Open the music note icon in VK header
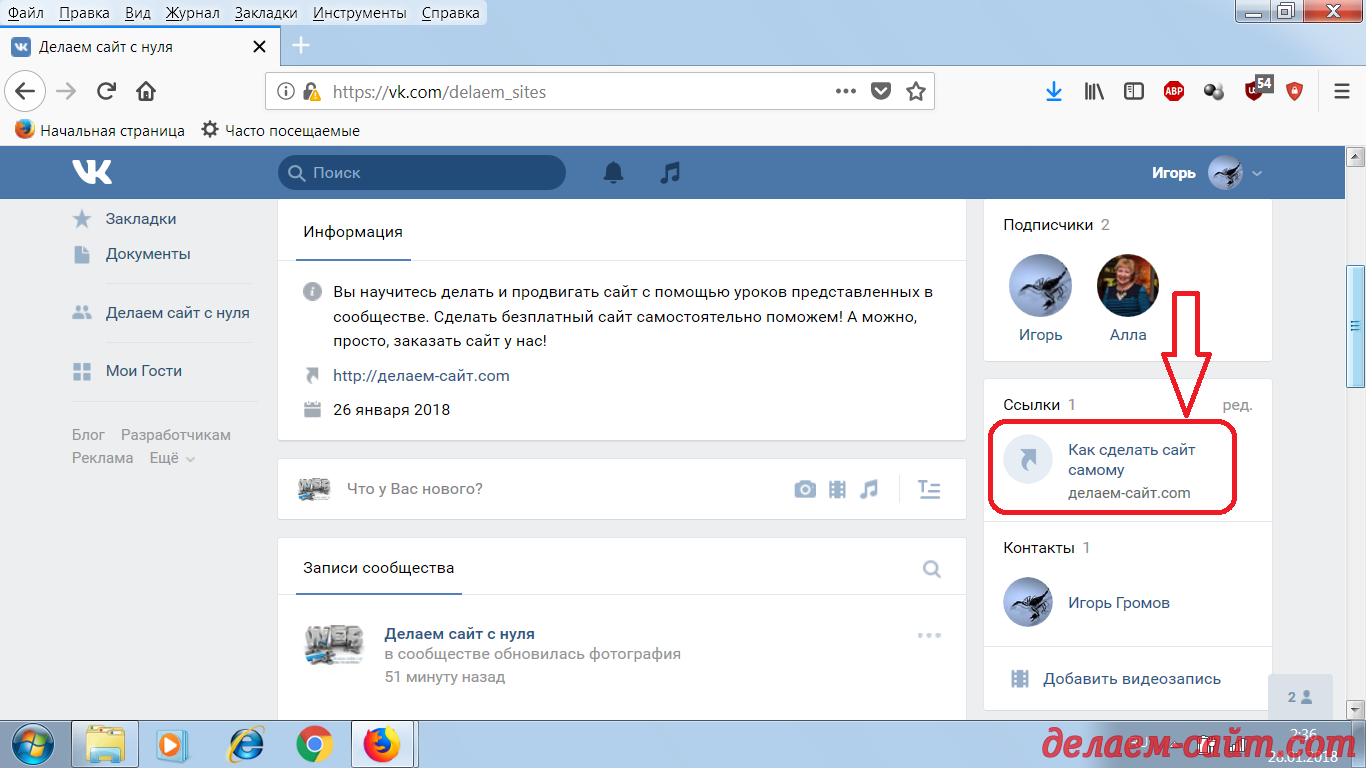This screenshot has width=1366, height=768. [670, 173]
